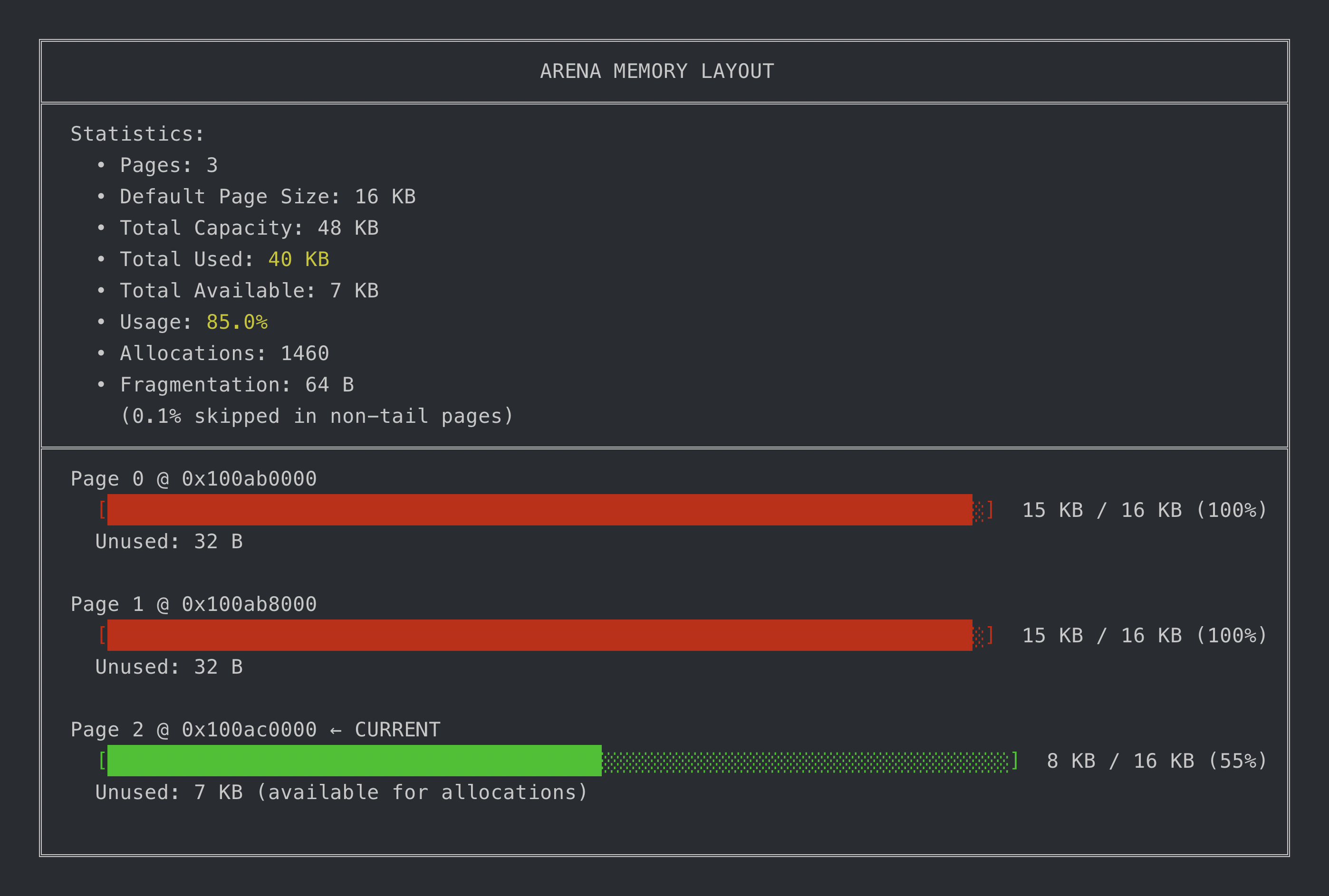
Task: Select the Total Capacity: 48 KB entry
Action: point(249,228)
